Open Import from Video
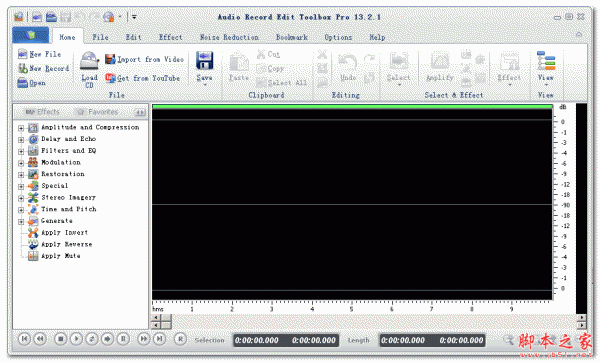The image size is (600, 362). click(x=144, y=59)
